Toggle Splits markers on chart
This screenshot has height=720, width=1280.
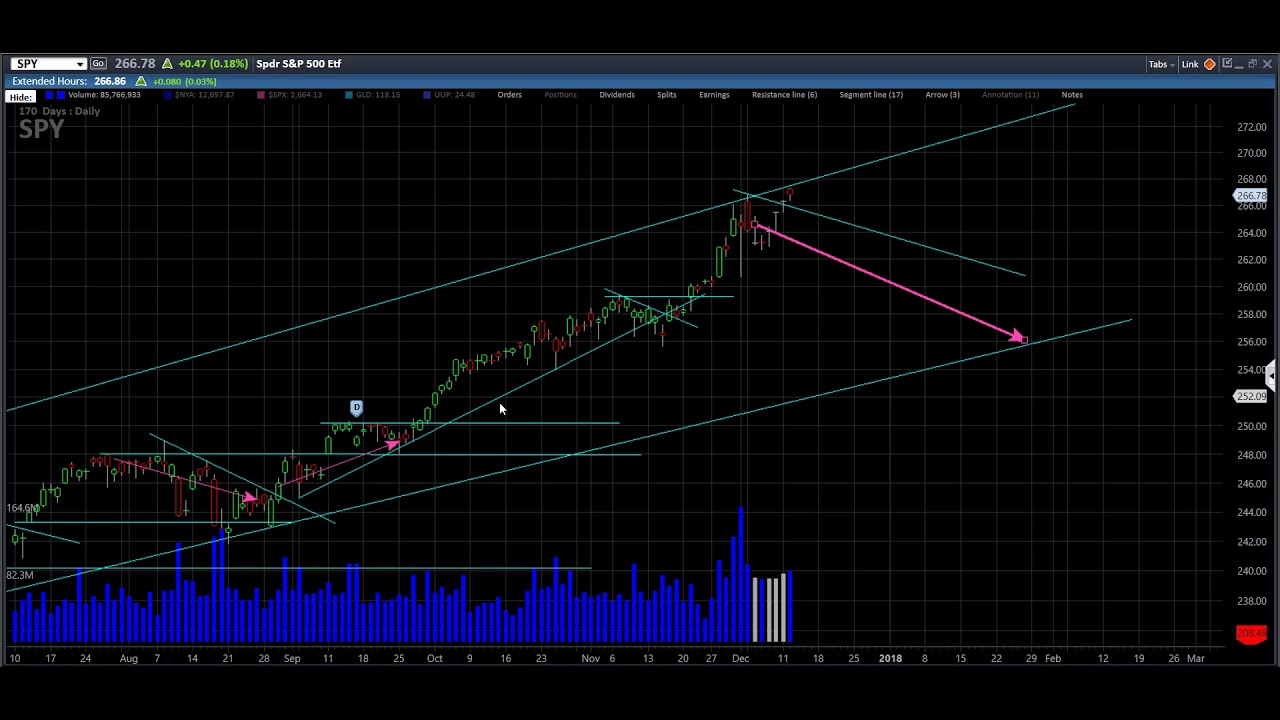point(666,95)
